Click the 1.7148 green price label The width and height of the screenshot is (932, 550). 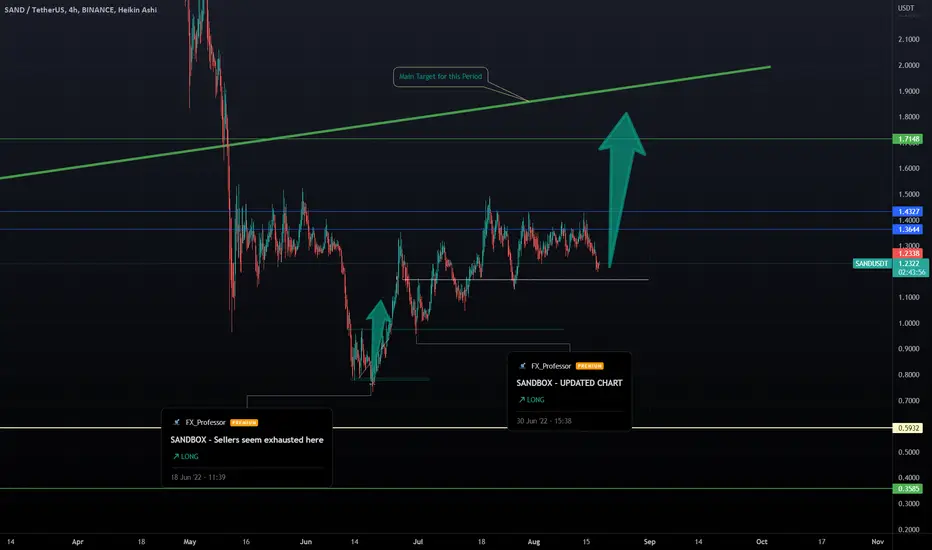[x=908, y=139]
